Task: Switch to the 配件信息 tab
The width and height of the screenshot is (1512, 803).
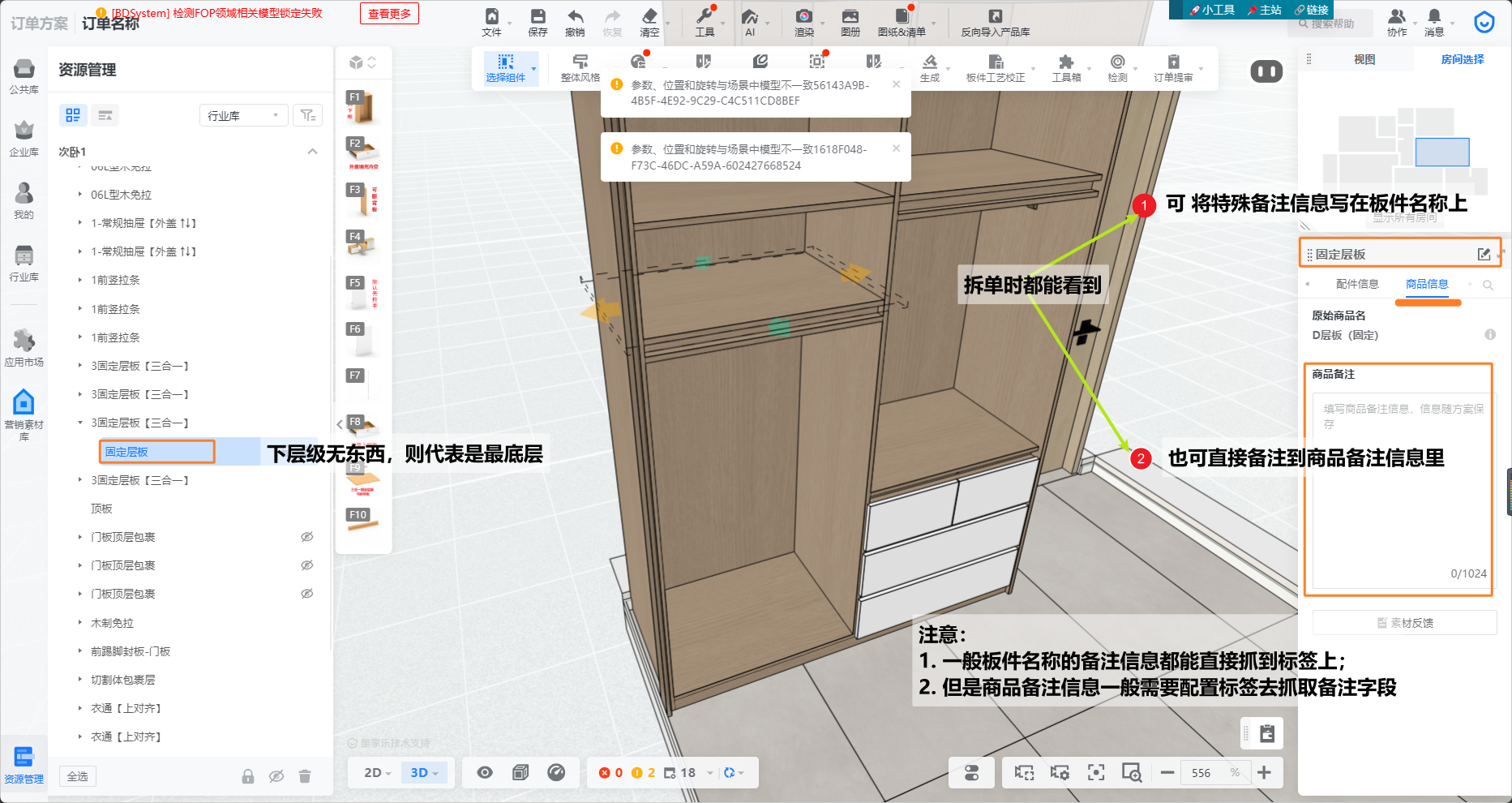Action: coord(1357,284)
